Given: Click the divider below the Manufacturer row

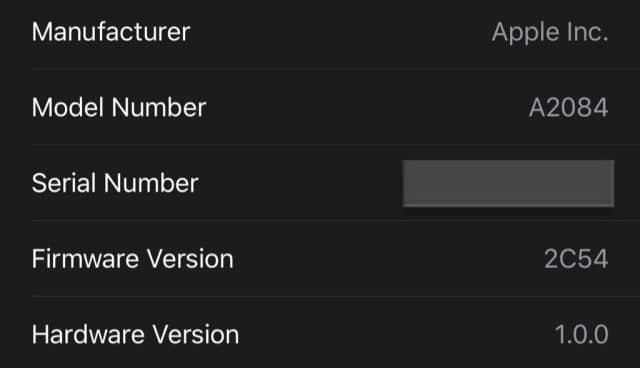Looking at the screenshot, I should 336,70.
